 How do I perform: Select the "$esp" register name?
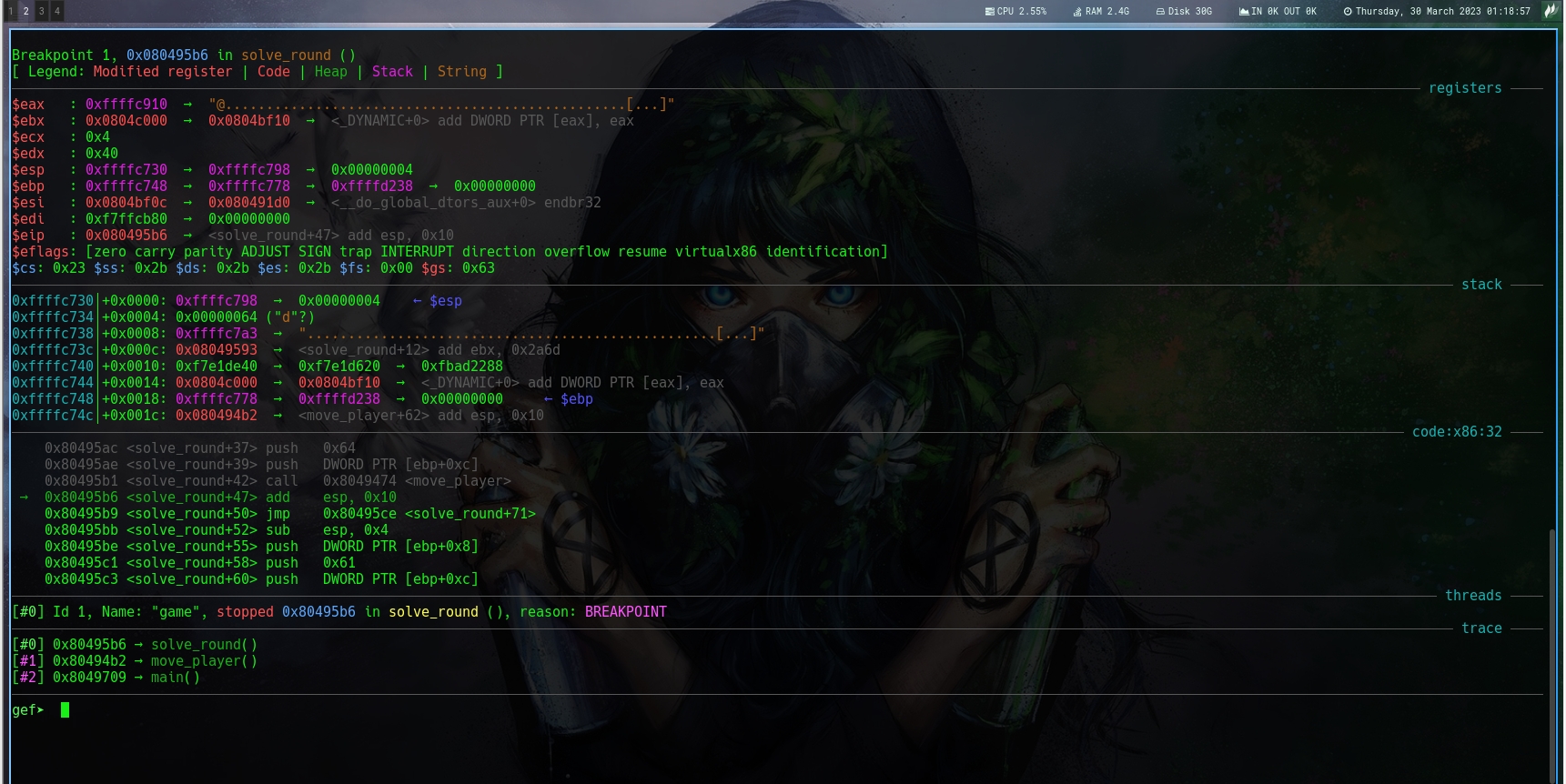click(28, 169)
